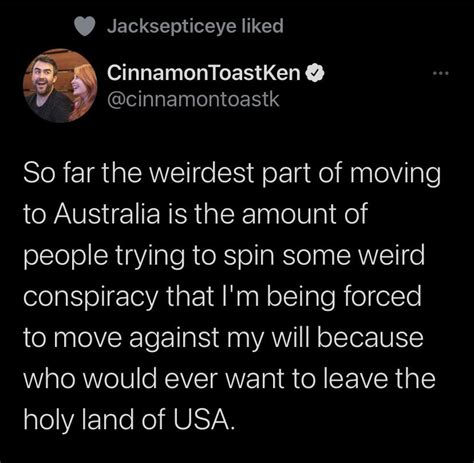The image size is (474, 463).
Task: Click the bearded man in the avatar
Action: pos(47,88)
